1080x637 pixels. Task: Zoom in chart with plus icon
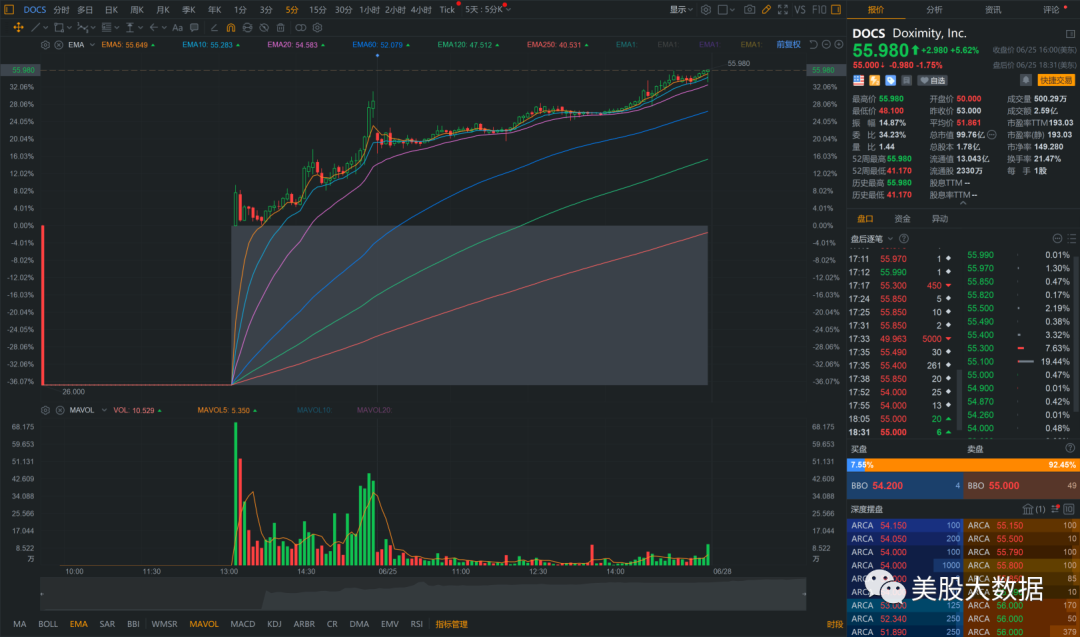click(x=839, y=45)
